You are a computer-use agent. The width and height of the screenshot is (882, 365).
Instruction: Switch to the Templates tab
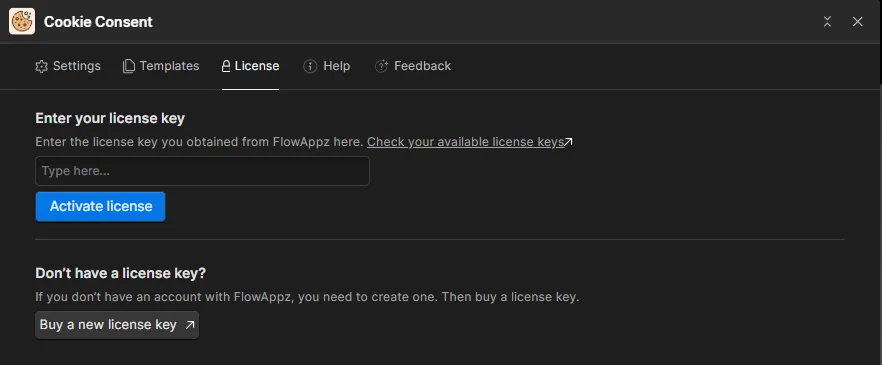tap(161, 66)
